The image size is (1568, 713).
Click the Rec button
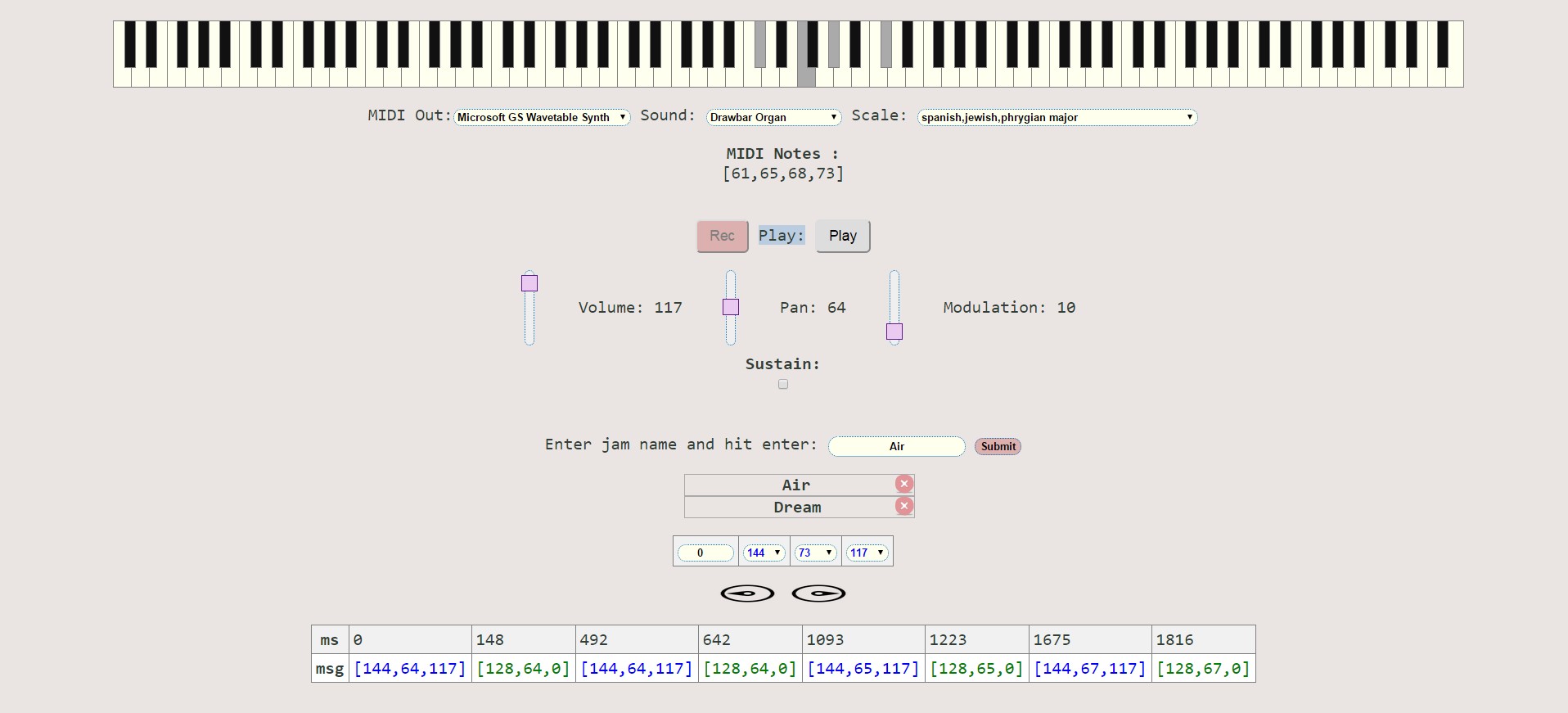point(722,236)
